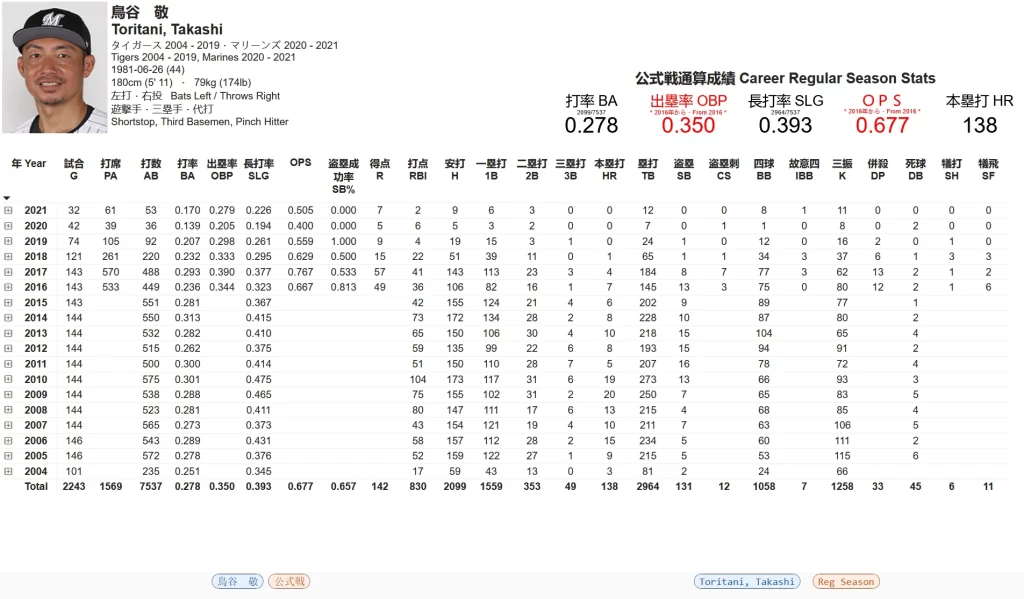Expand the 2021 season row
This screenshot has width=1024, height=599.
click(8, 211)
